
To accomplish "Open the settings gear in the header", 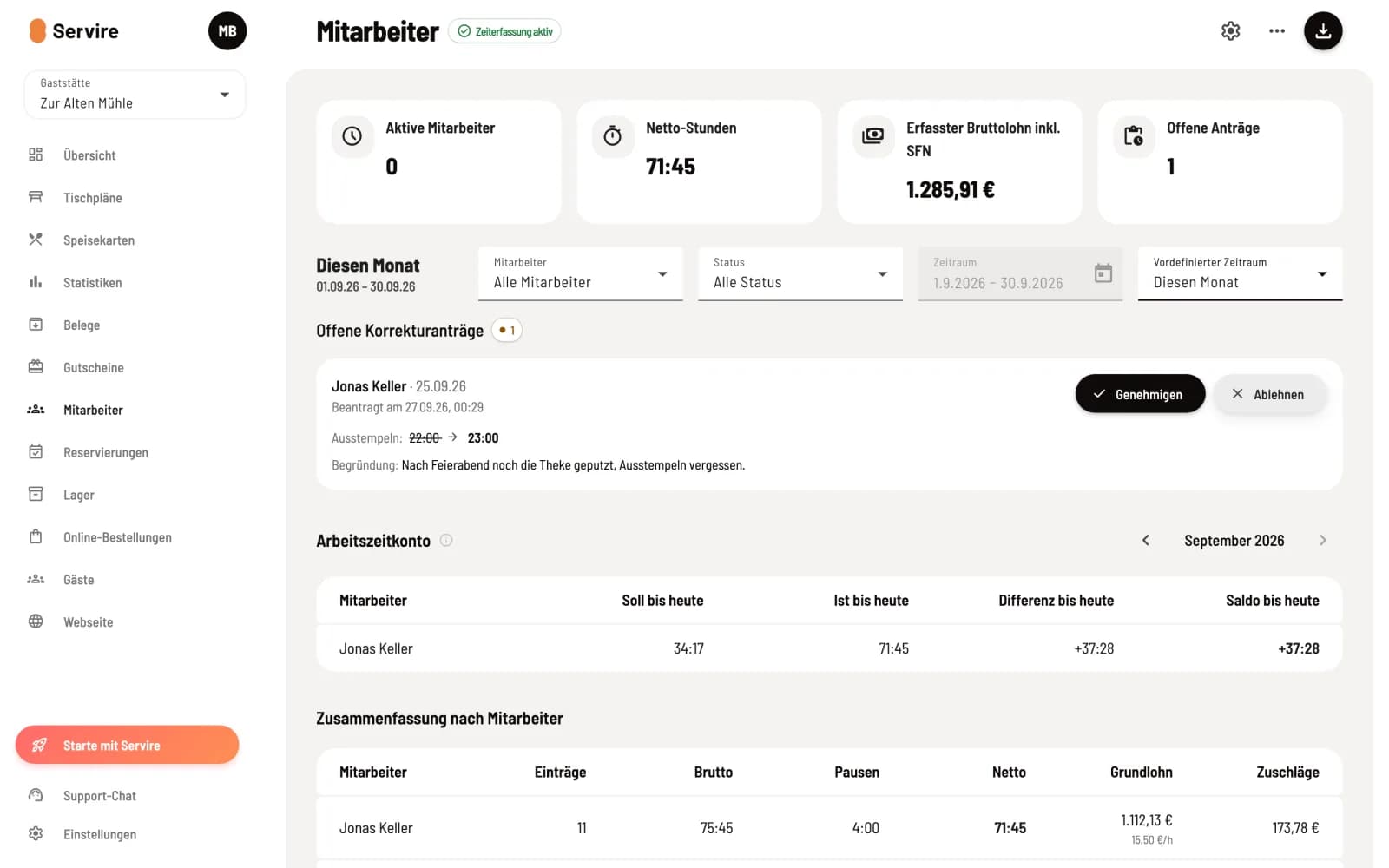I will coord(1230,31).
